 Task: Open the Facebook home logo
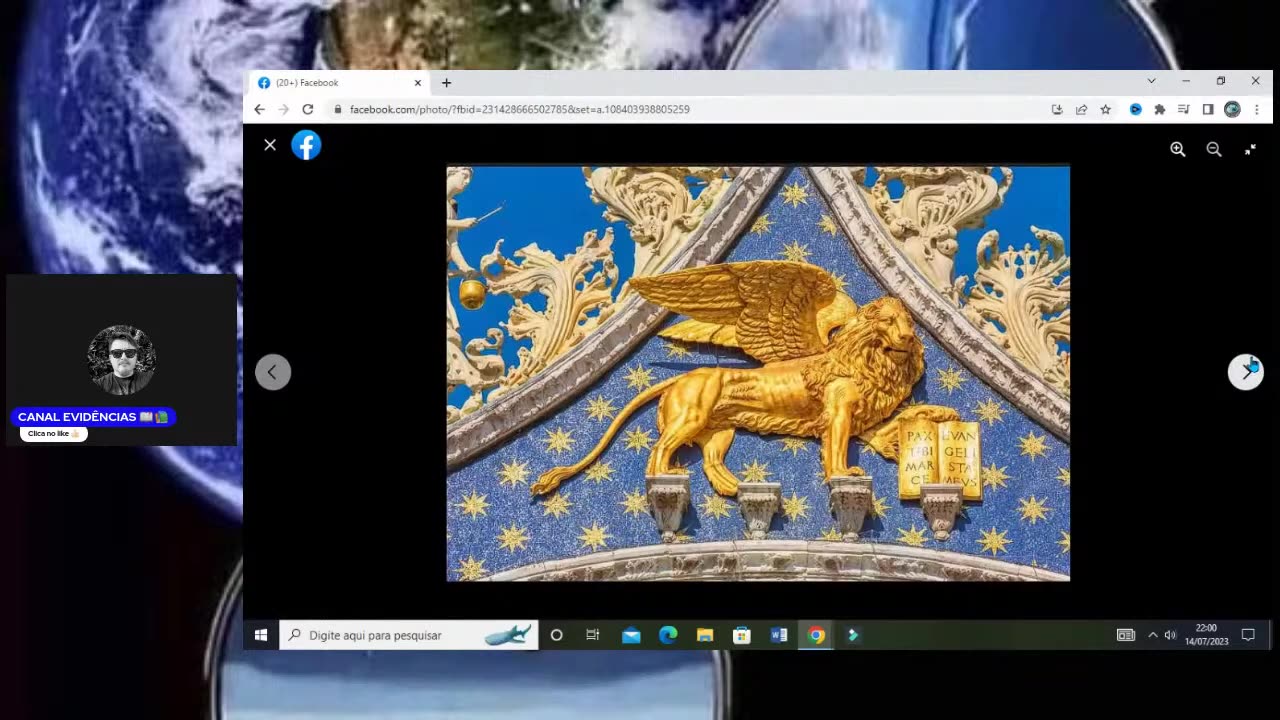click(x=306, y=145)
